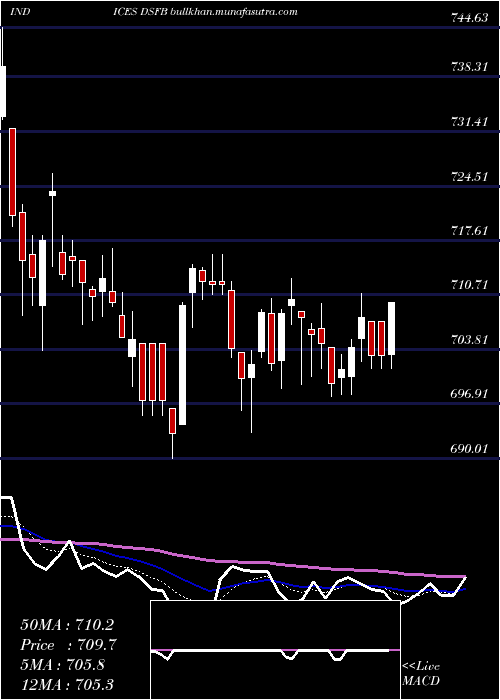This screenshot has height=700, width=500.
Task: Click the 738.31 price axis label
Action: click(469, 67)
